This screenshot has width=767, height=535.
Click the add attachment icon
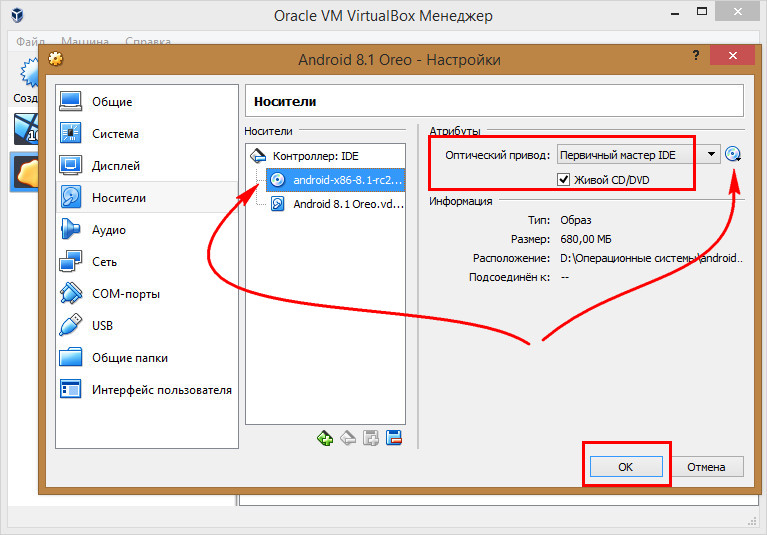371,438
